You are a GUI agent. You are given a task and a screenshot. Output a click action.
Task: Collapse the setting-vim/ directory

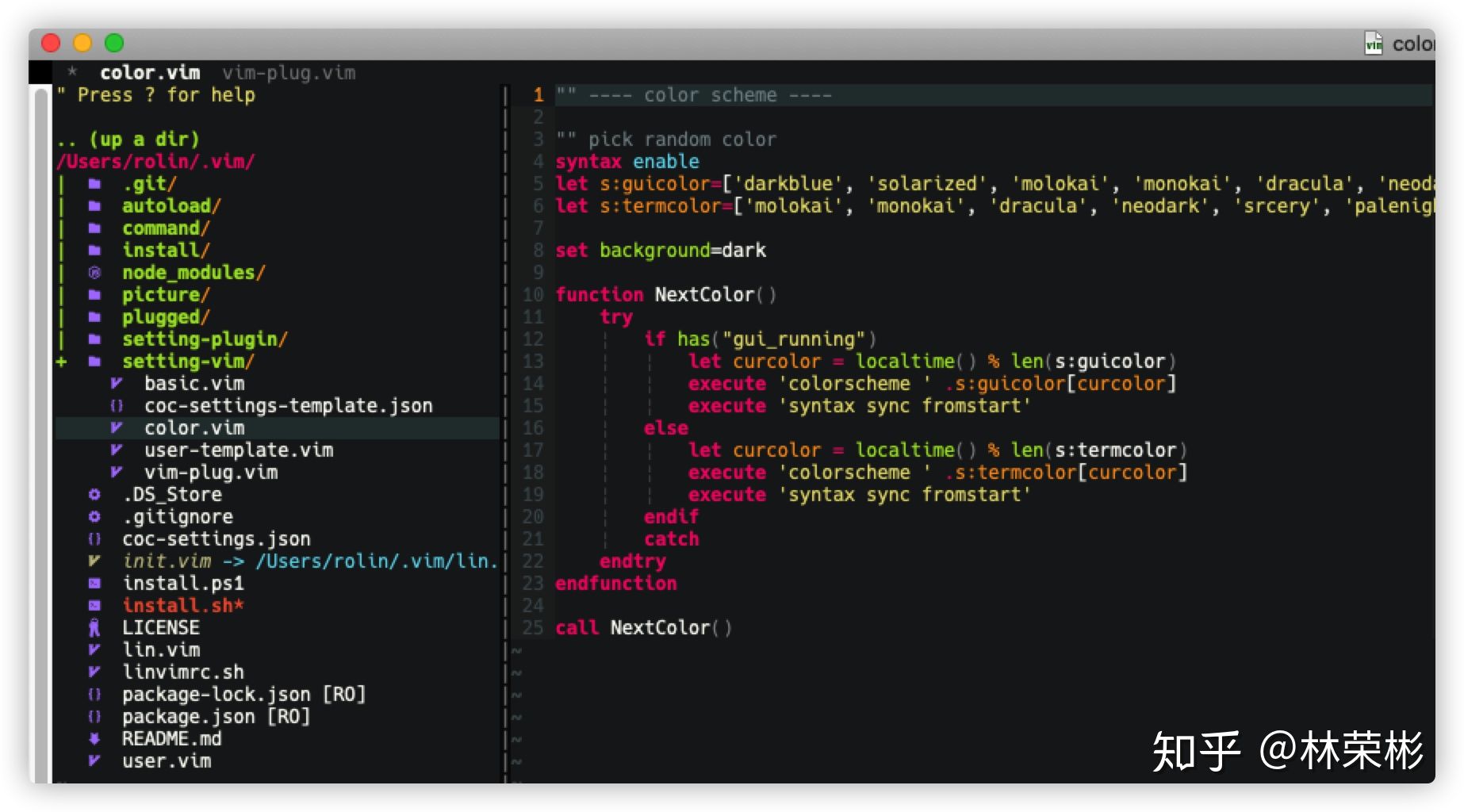tap(187, 362)
